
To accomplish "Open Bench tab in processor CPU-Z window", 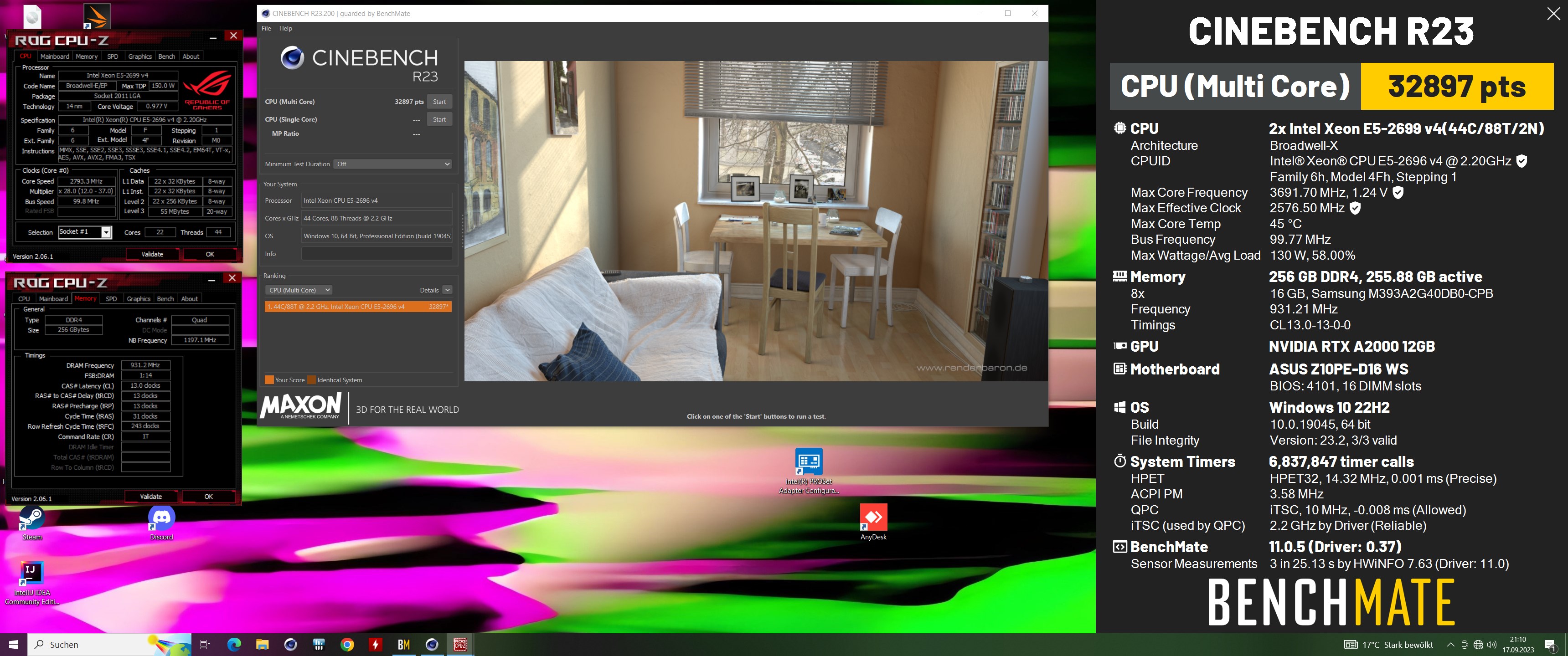I will (166, 56).
